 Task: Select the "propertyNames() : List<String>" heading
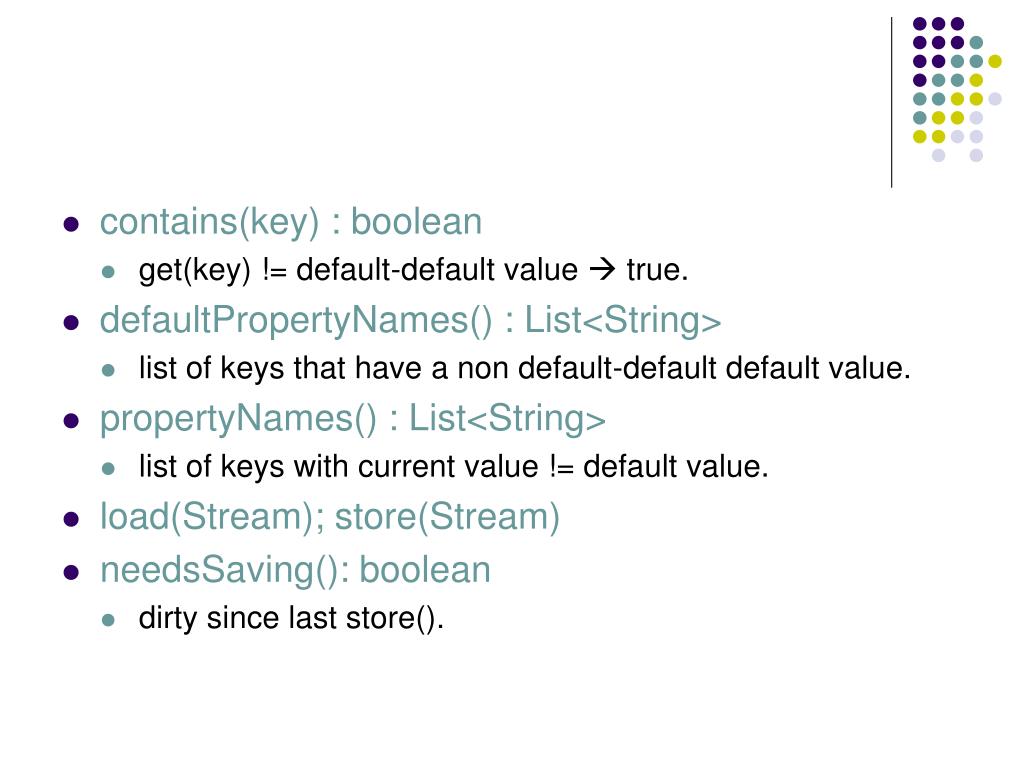pyautogui.click(x=352, y=419)
